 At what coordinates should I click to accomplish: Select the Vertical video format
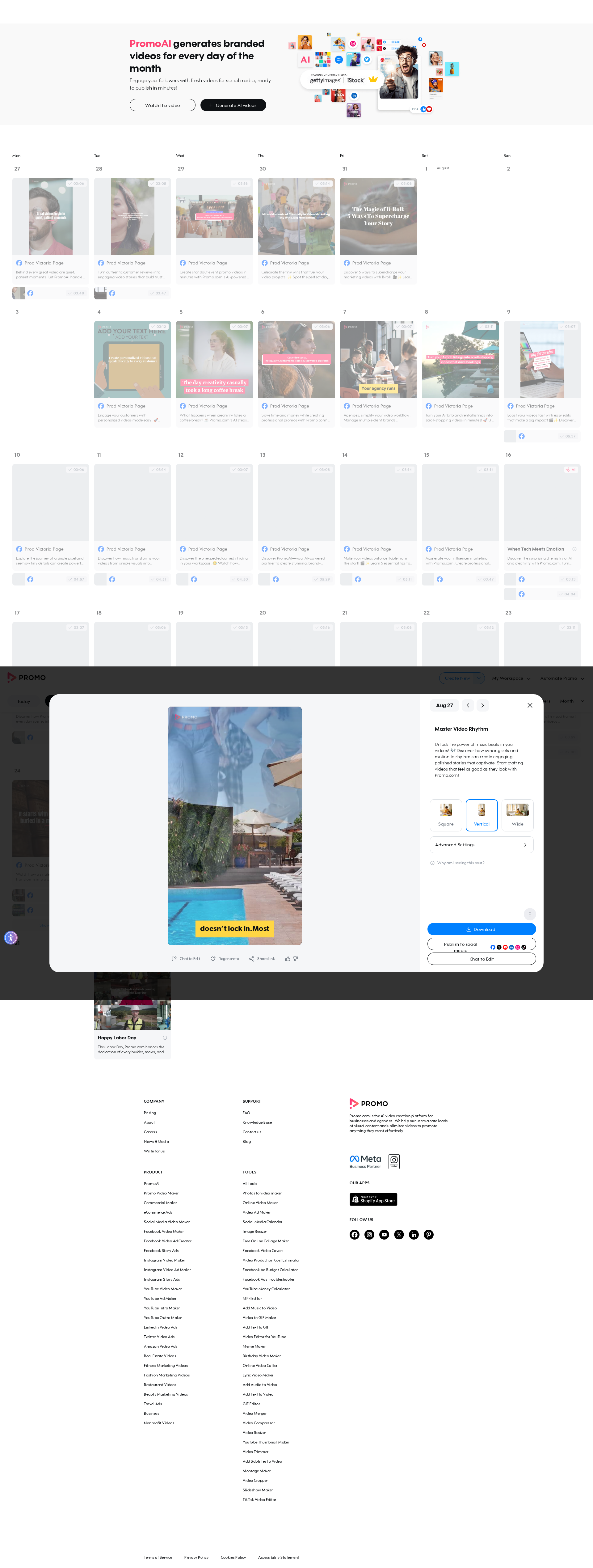click(x=482, y=814)
